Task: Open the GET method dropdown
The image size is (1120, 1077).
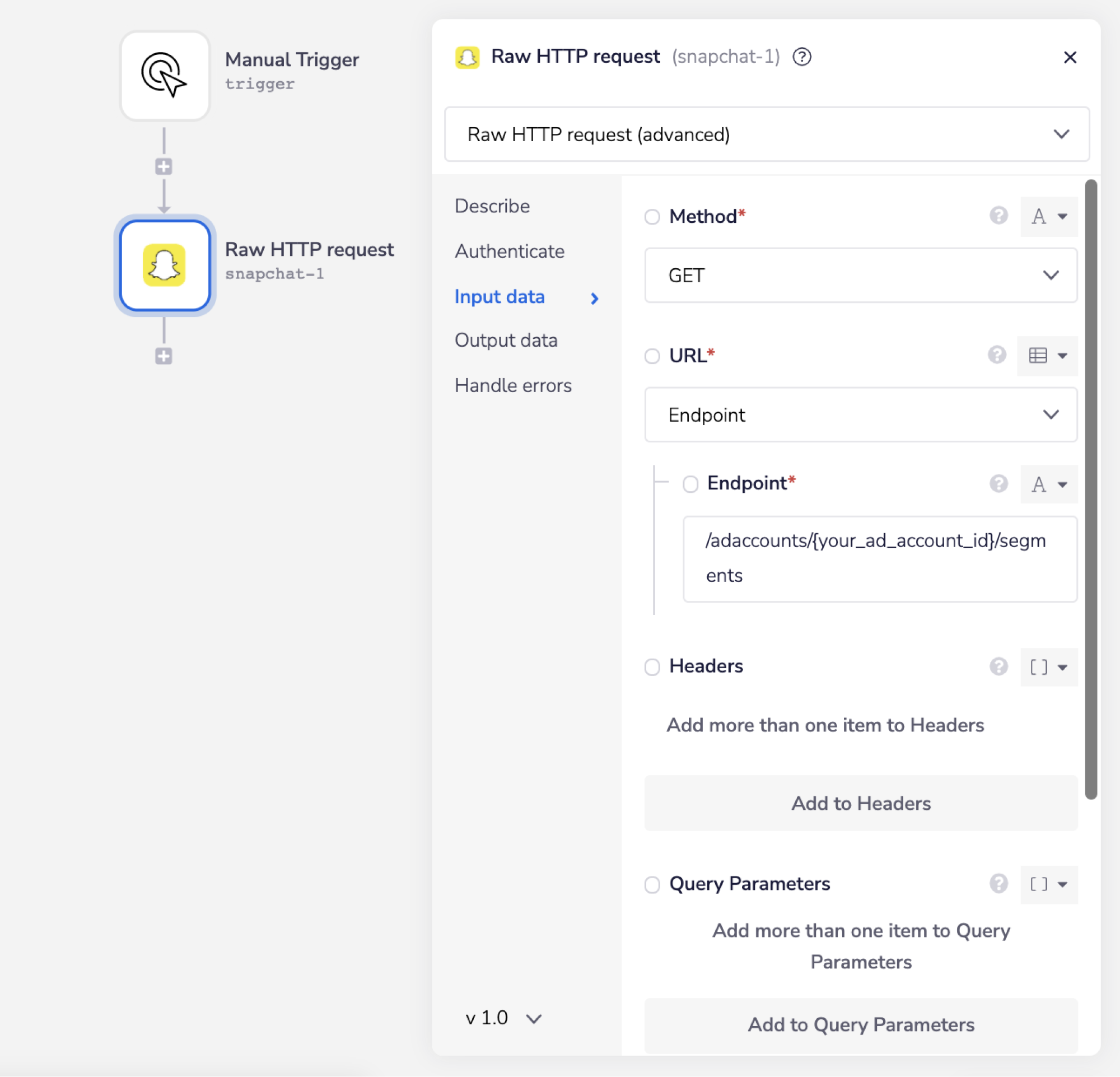Action: click(861, 276)
